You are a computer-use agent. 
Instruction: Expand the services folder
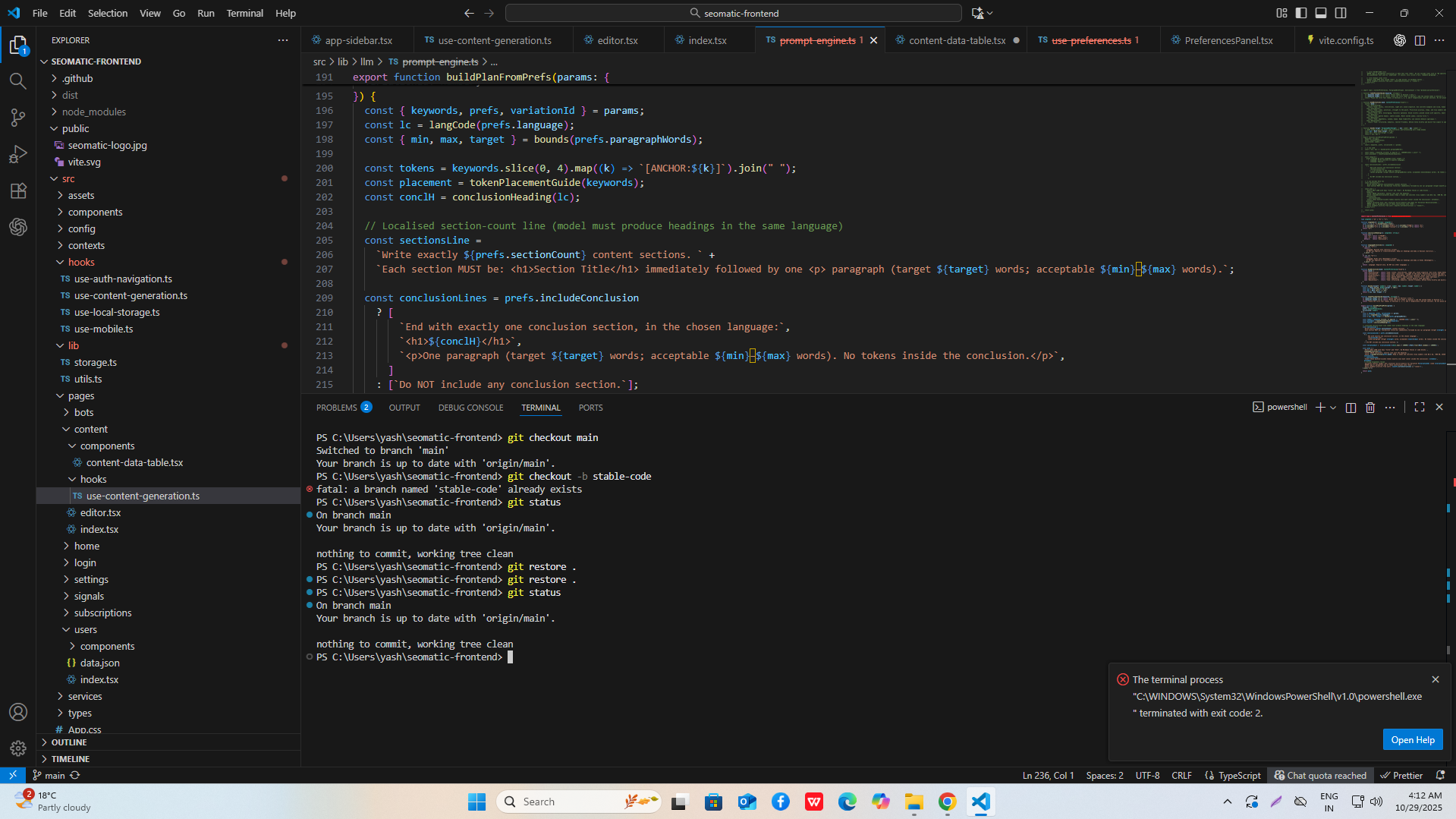85,696
